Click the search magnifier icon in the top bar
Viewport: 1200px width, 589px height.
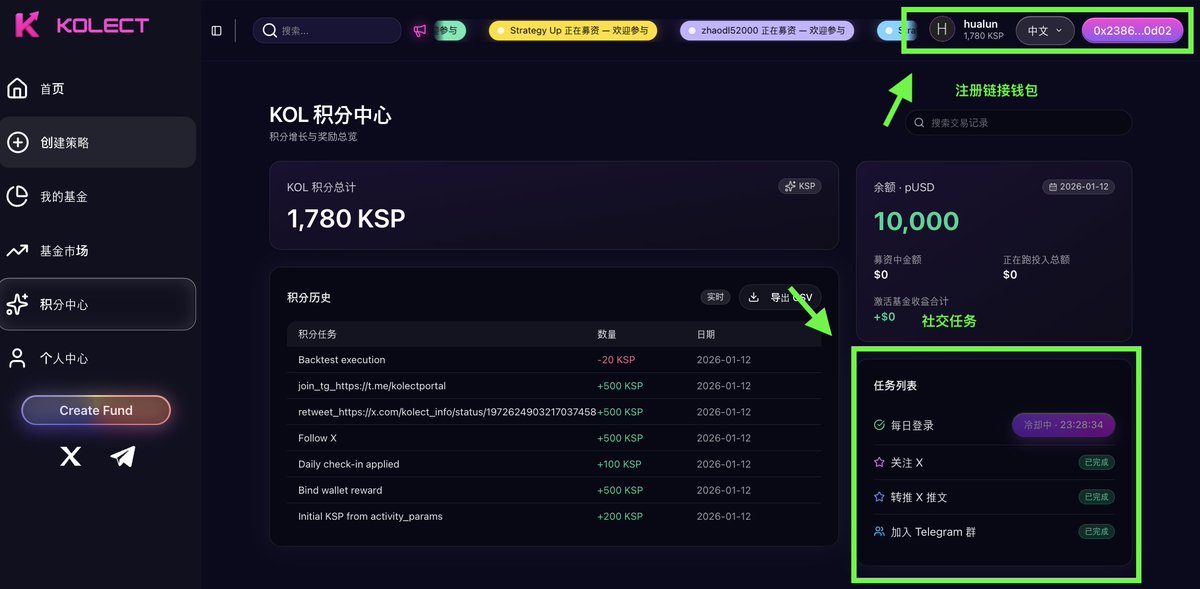point(269,30)
